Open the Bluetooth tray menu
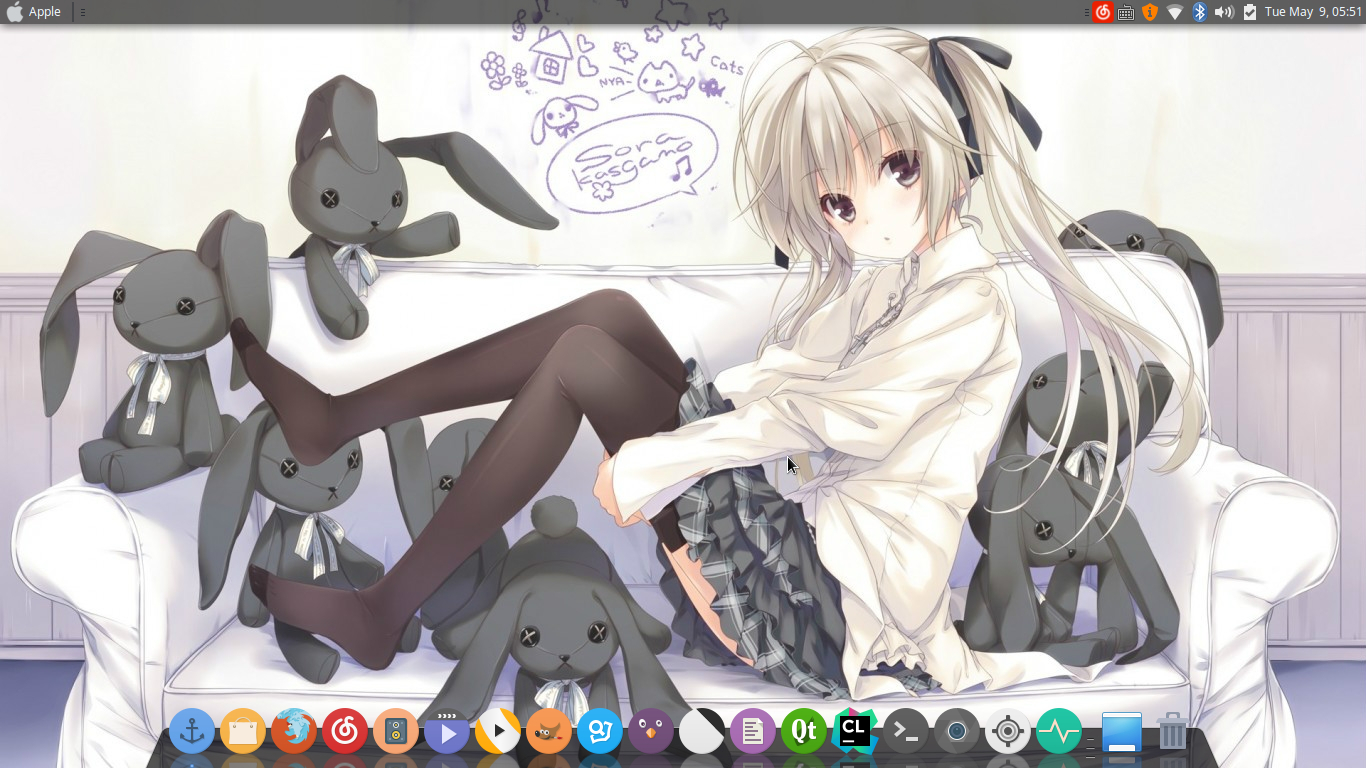 pos(1199,12)
